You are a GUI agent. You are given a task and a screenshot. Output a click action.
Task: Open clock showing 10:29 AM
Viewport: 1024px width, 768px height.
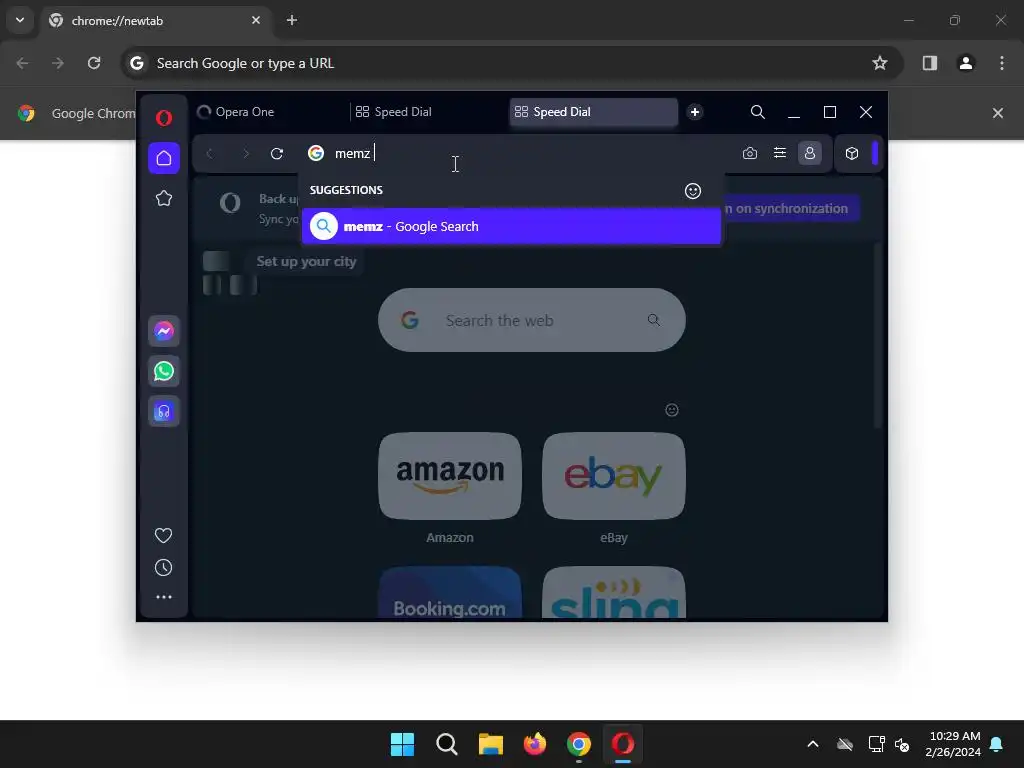point(953,744)
